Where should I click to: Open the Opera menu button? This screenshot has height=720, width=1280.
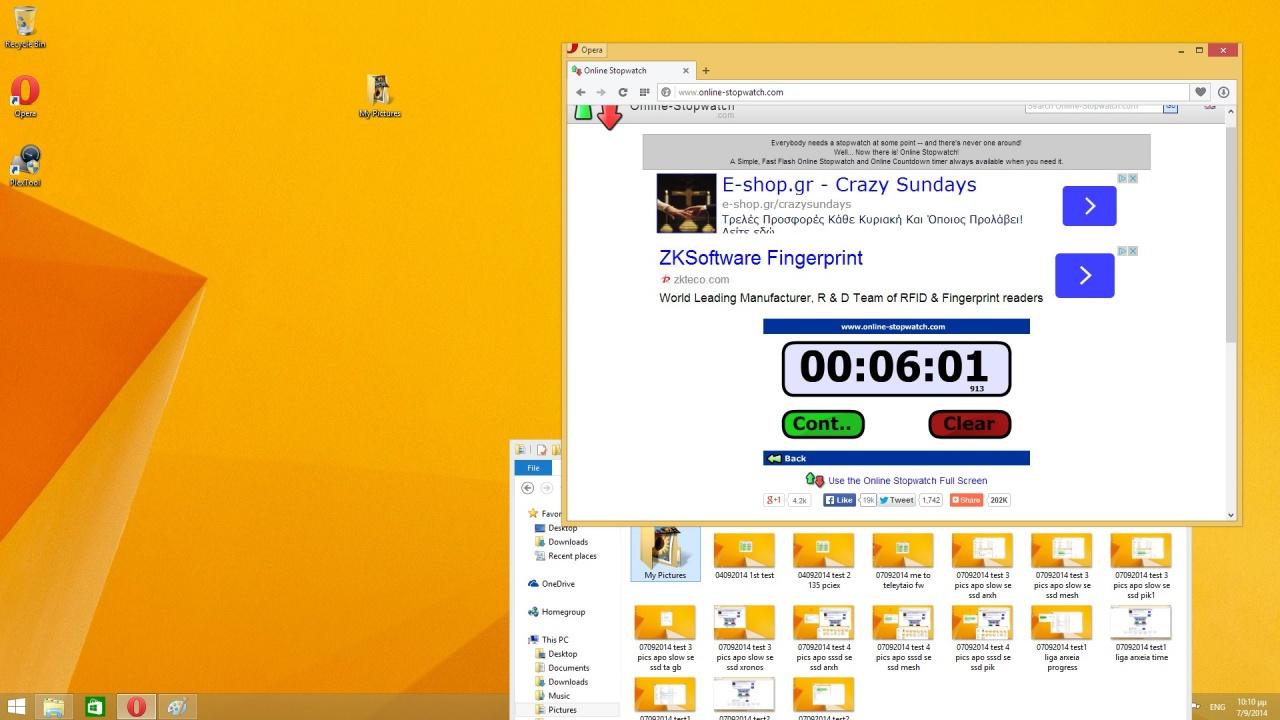click(585, 49)
